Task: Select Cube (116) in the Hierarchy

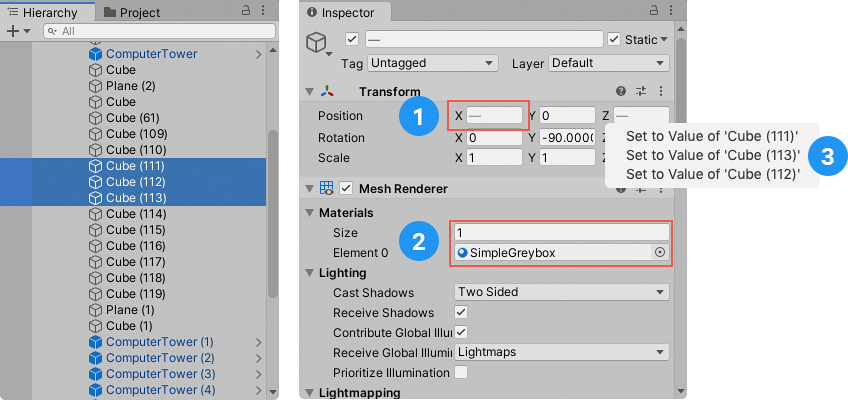Action: 135,246
